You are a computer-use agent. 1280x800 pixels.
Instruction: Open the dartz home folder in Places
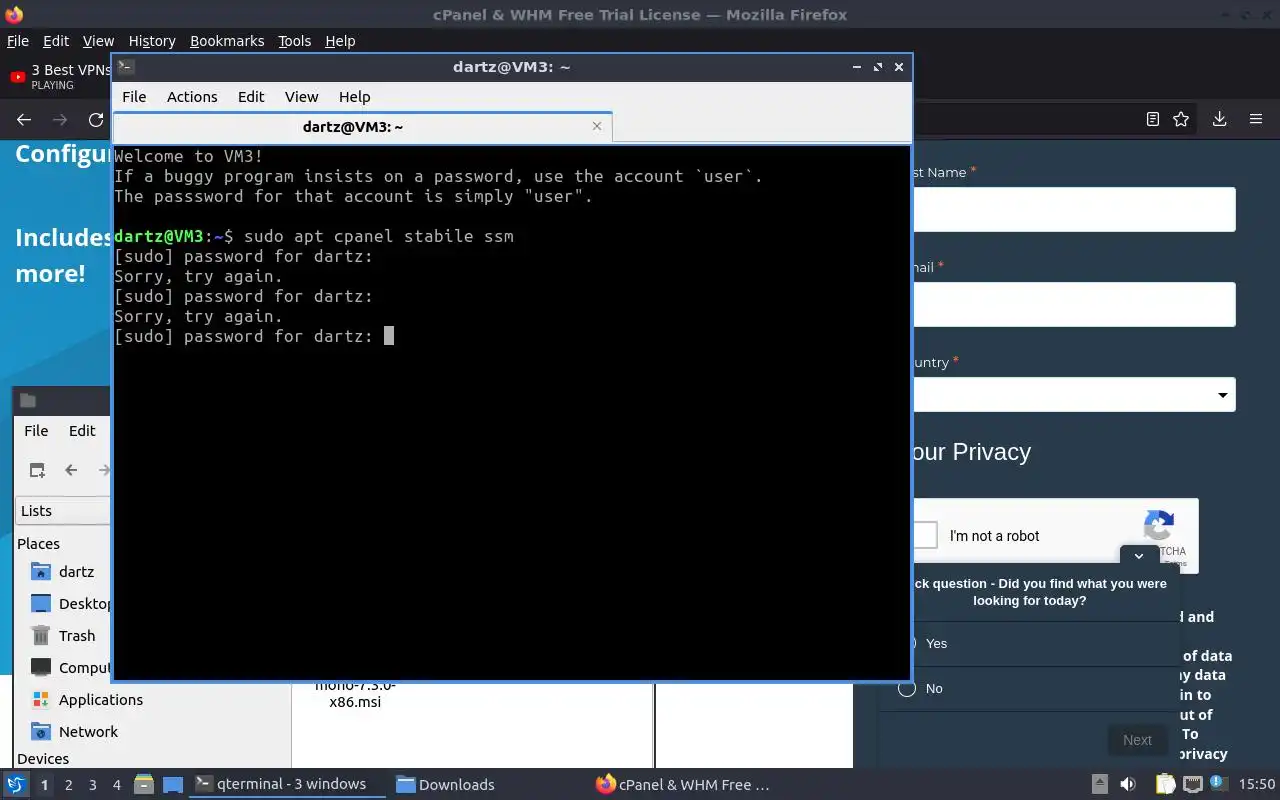pos(64,572)
